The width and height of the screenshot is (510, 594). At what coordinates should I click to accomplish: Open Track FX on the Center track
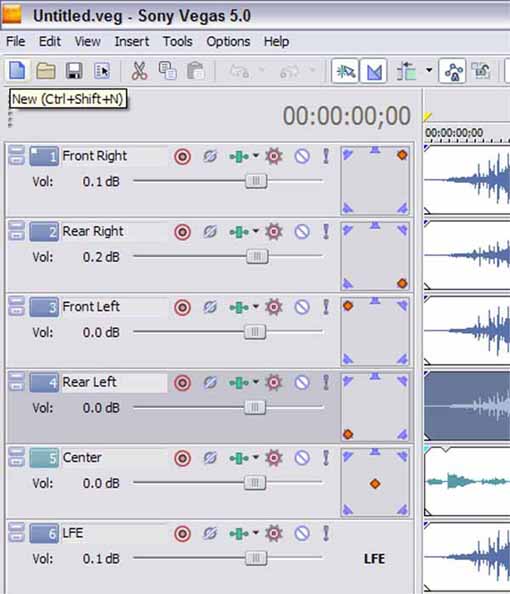pyautogui.click(x=274, y=458)
